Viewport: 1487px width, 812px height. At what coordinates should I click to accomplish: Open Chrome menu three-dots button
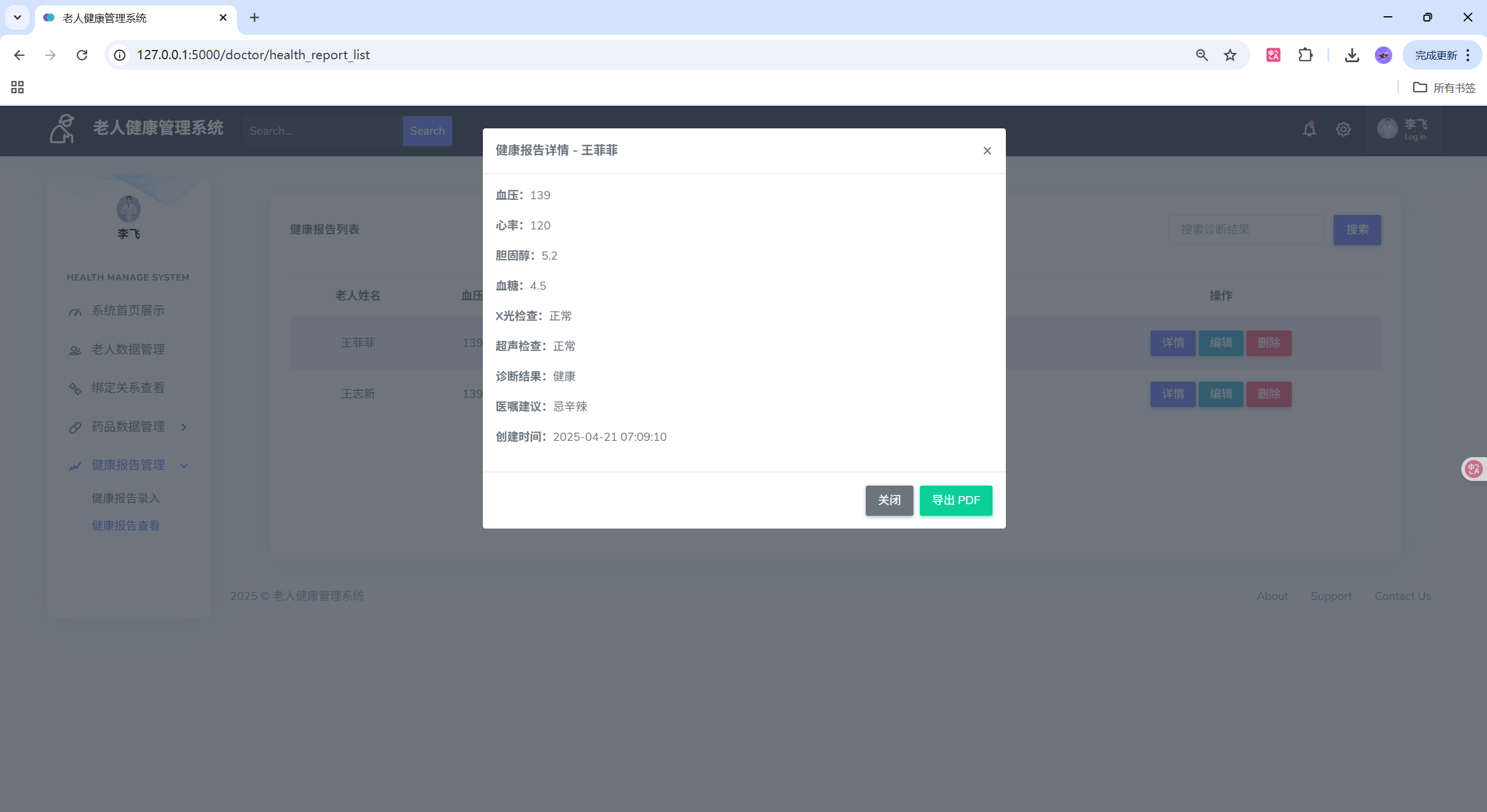point(1468,55)
